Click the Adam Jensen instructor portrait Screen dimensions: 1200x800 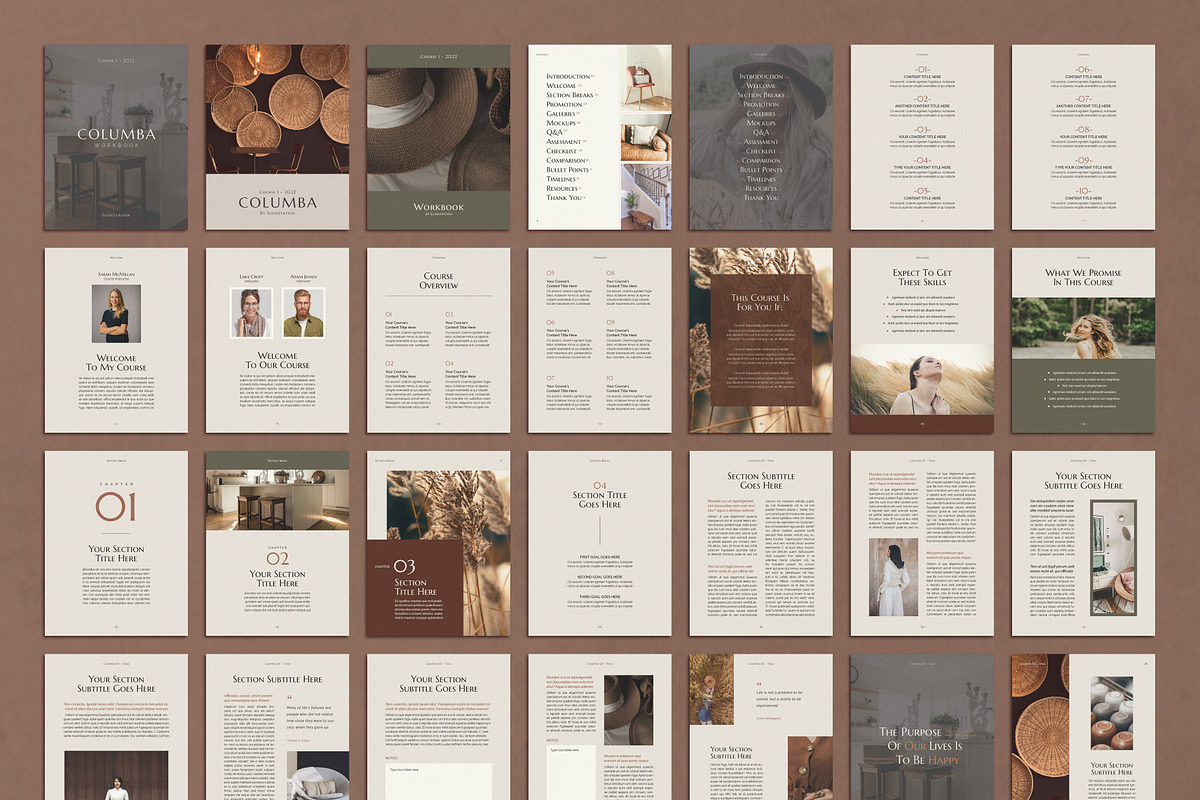click(x=304, y=313)
